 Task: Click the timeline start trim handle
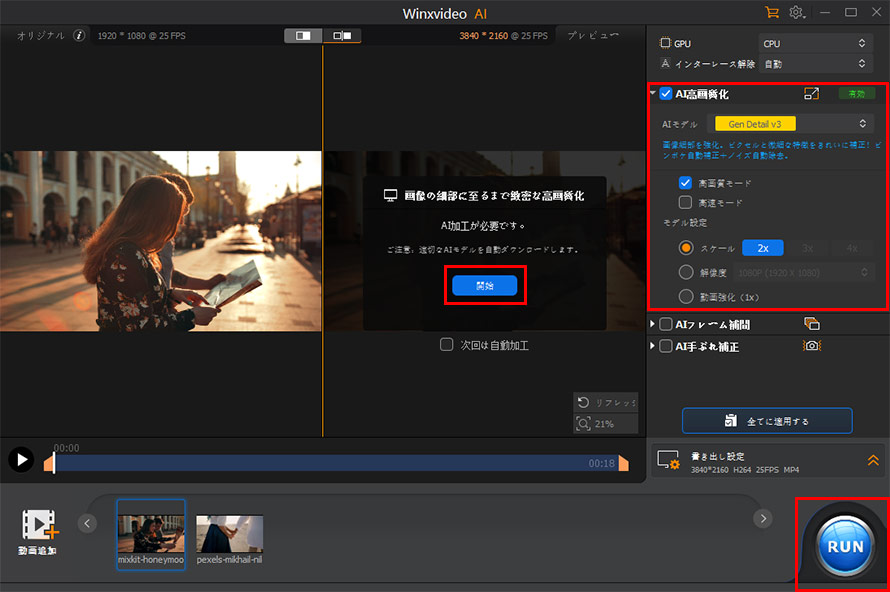click(49, 463)
